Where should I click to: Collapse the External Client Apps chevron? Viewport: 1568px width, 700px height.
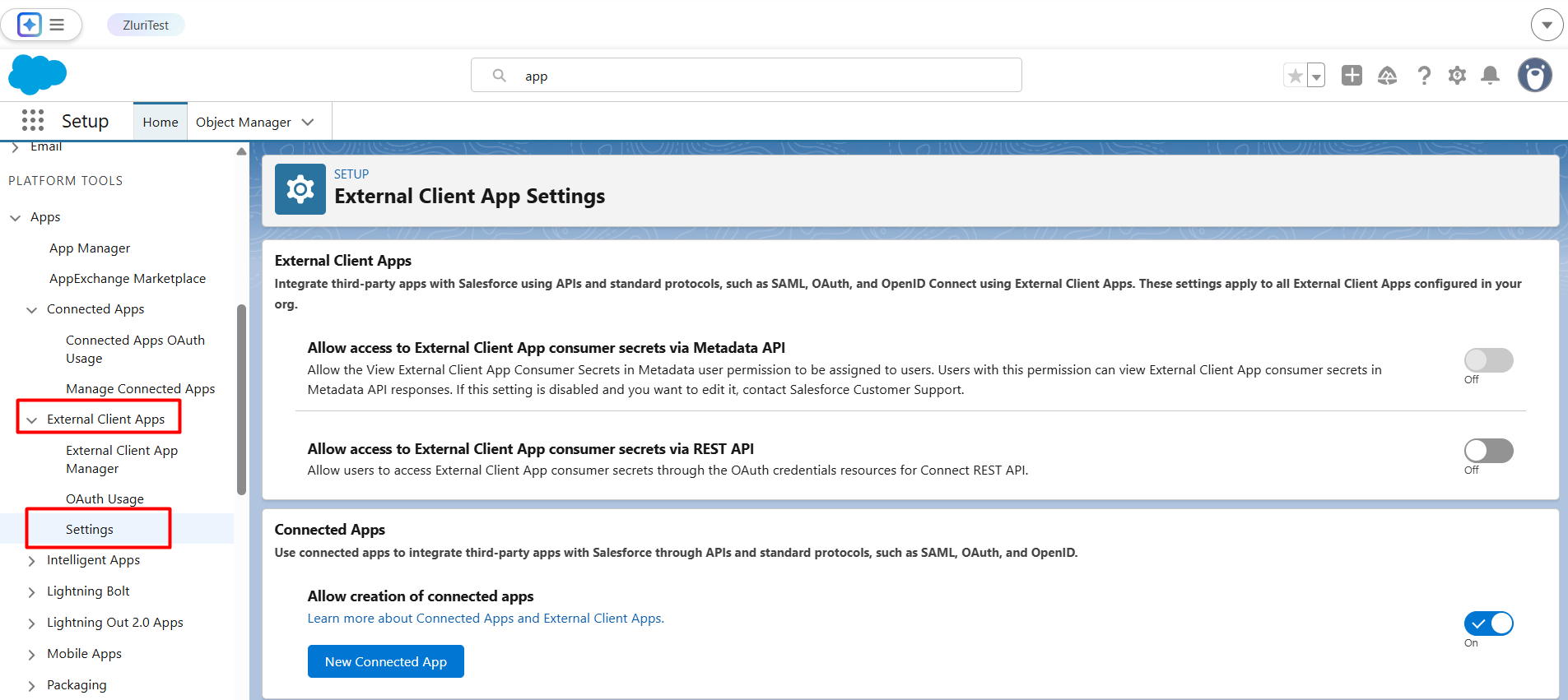click(x=31, y=420)
